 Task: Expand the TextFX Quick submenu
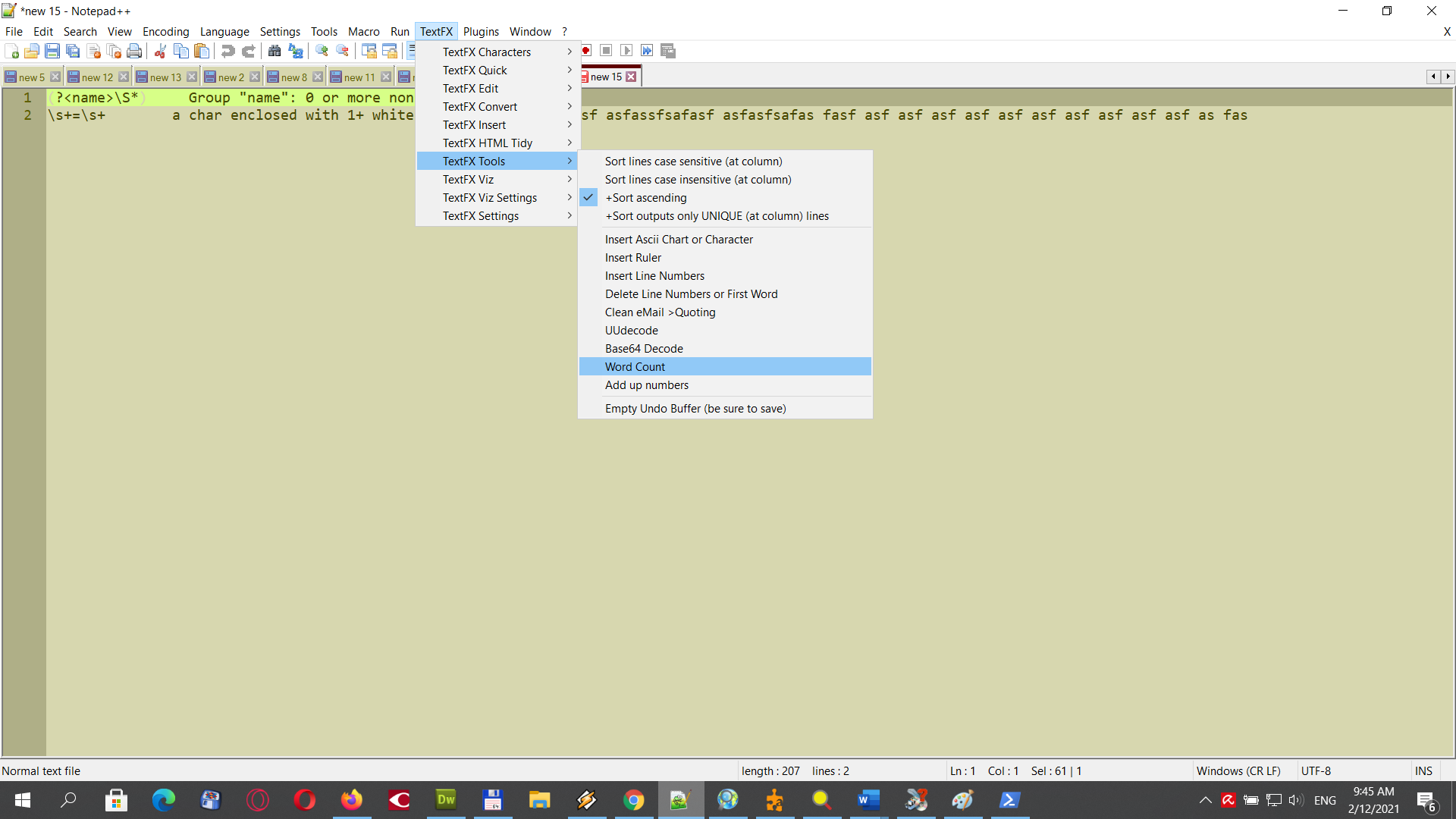tap(498, 71)
